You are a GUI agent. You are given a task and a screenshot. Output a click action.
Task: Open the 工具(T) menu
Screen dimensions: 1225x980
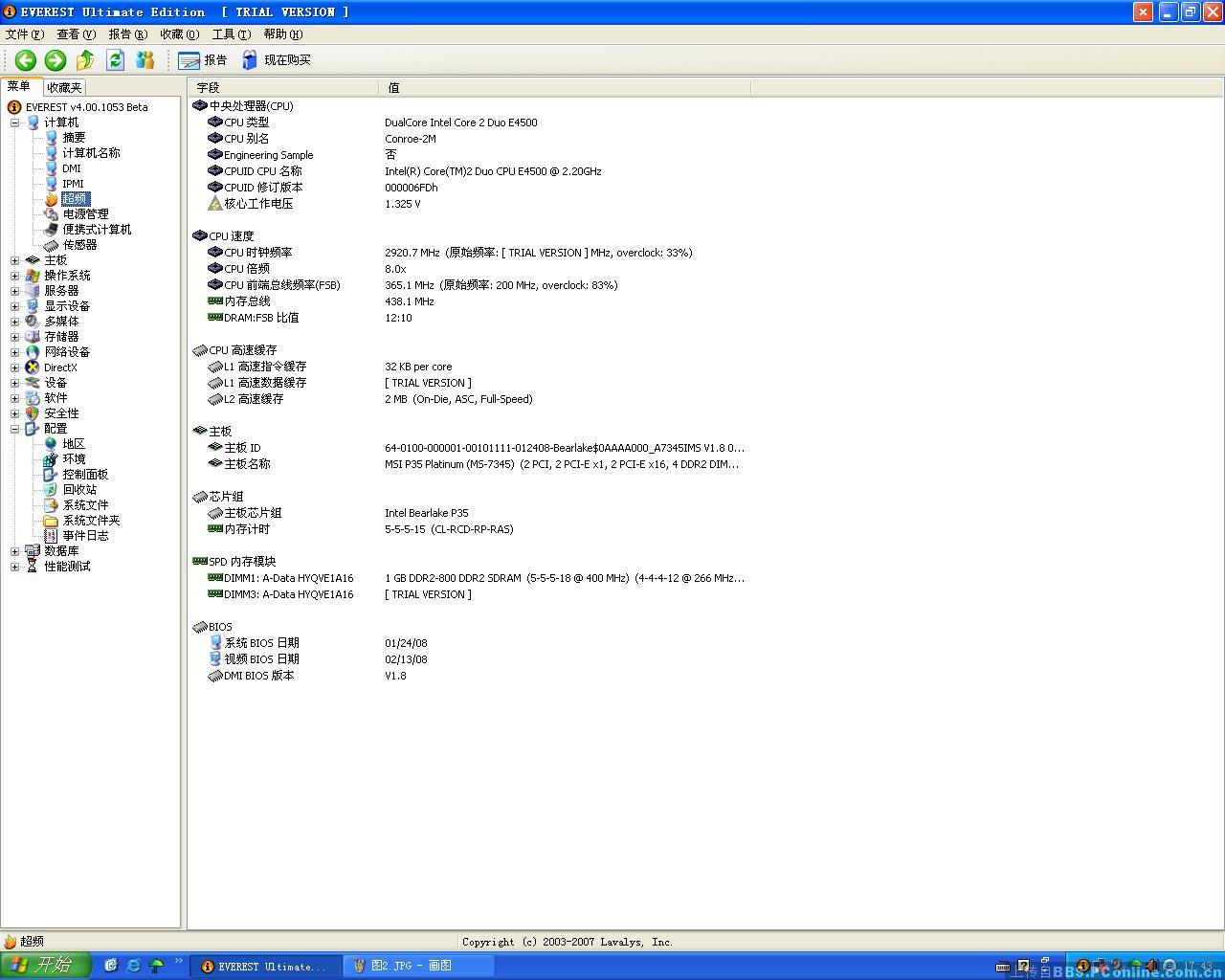[x=232, y=34]
